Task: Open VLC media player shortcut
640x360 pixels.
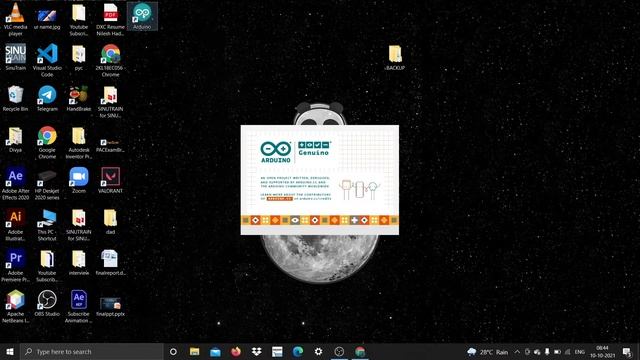Action: [x=16, y=19]
